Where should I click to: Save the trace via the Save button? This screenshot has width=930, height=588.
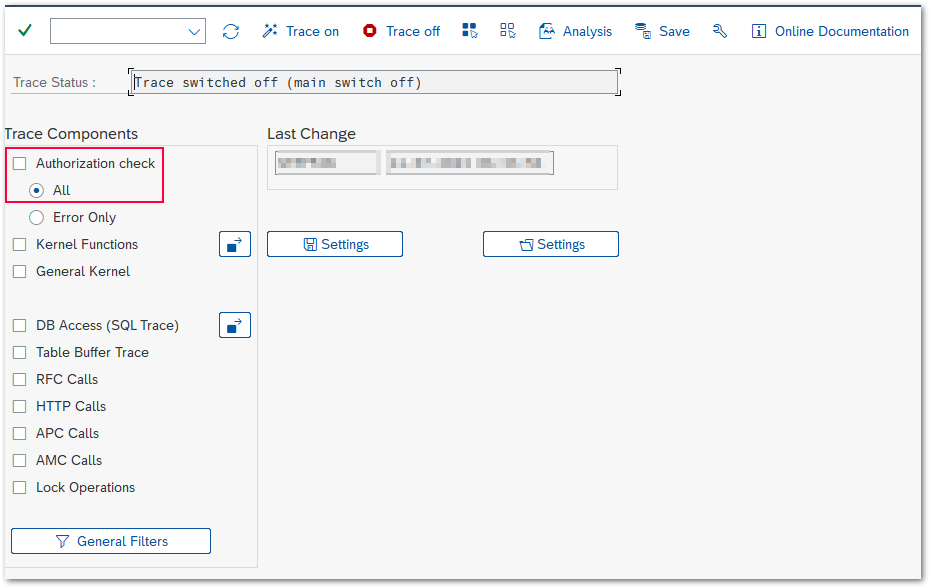[x=662, y=31]
